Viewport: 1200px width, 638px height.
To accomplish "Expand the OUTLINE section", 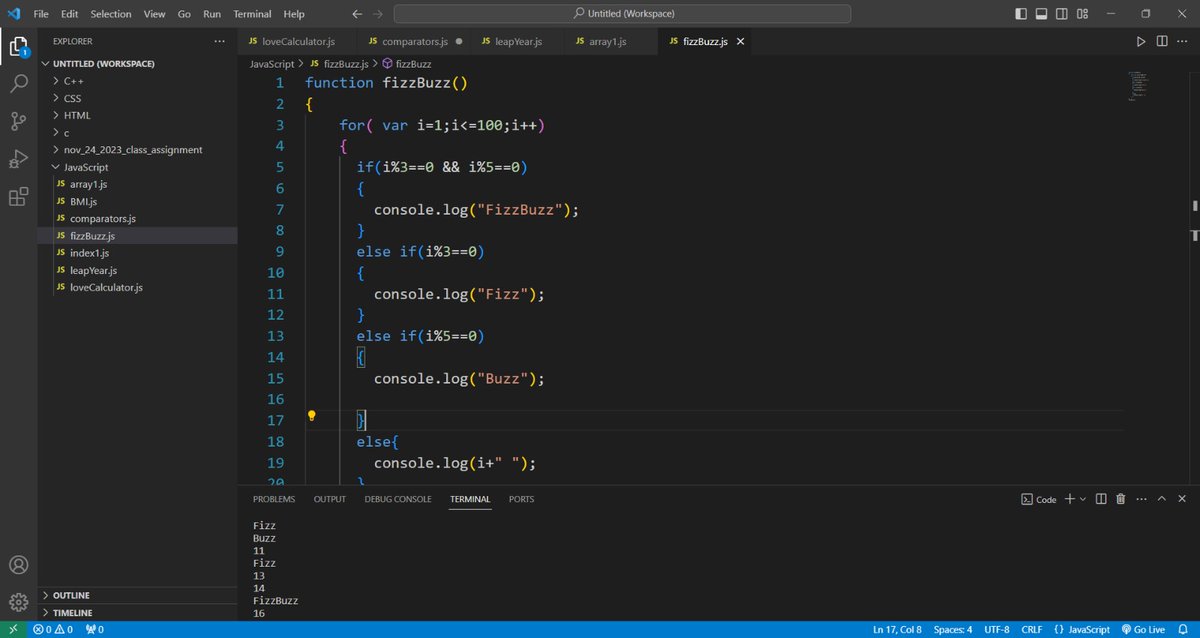I will (70, 595).
